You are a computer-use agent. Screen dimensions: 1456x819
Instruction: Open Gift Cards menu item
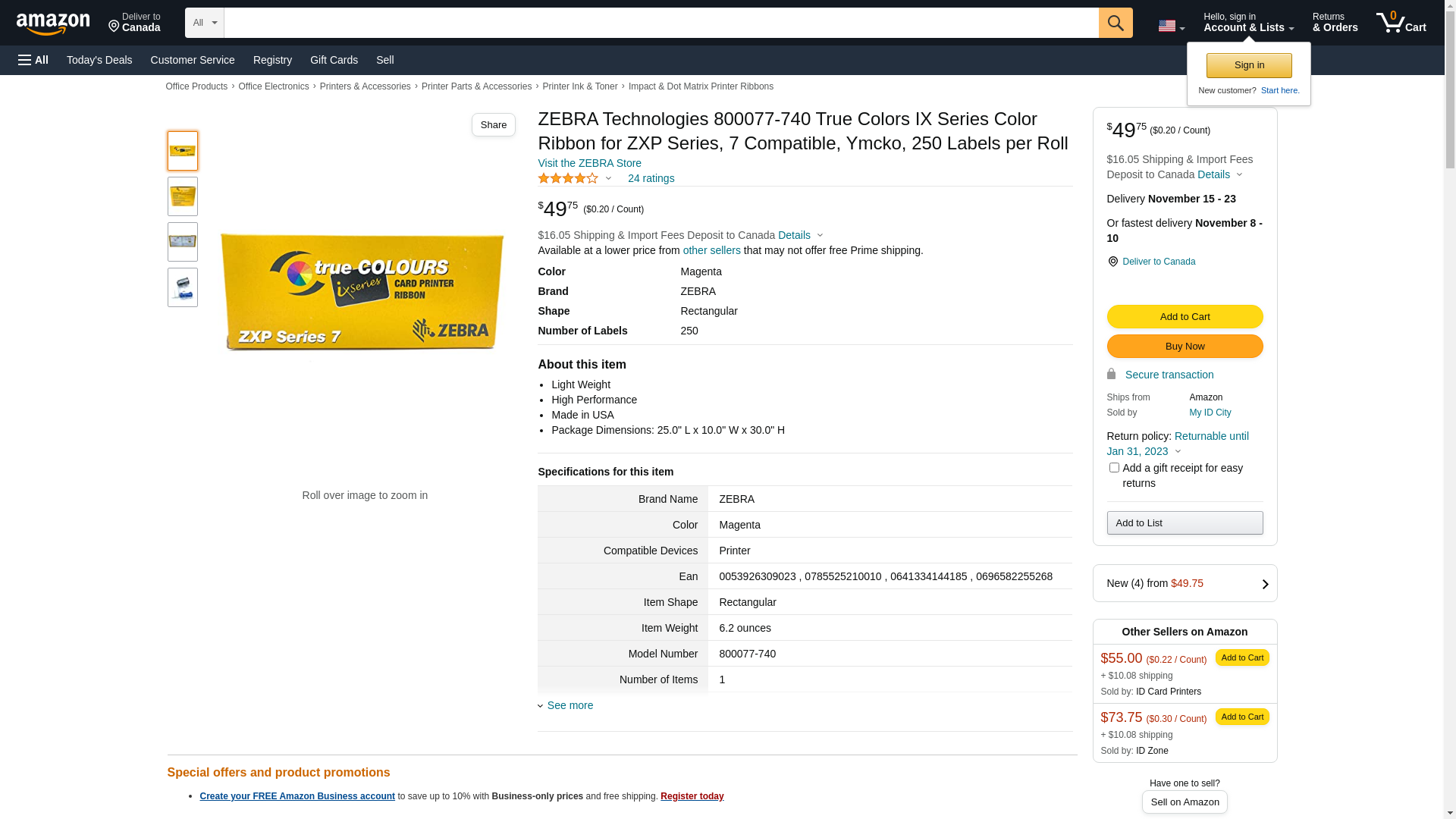334,60
